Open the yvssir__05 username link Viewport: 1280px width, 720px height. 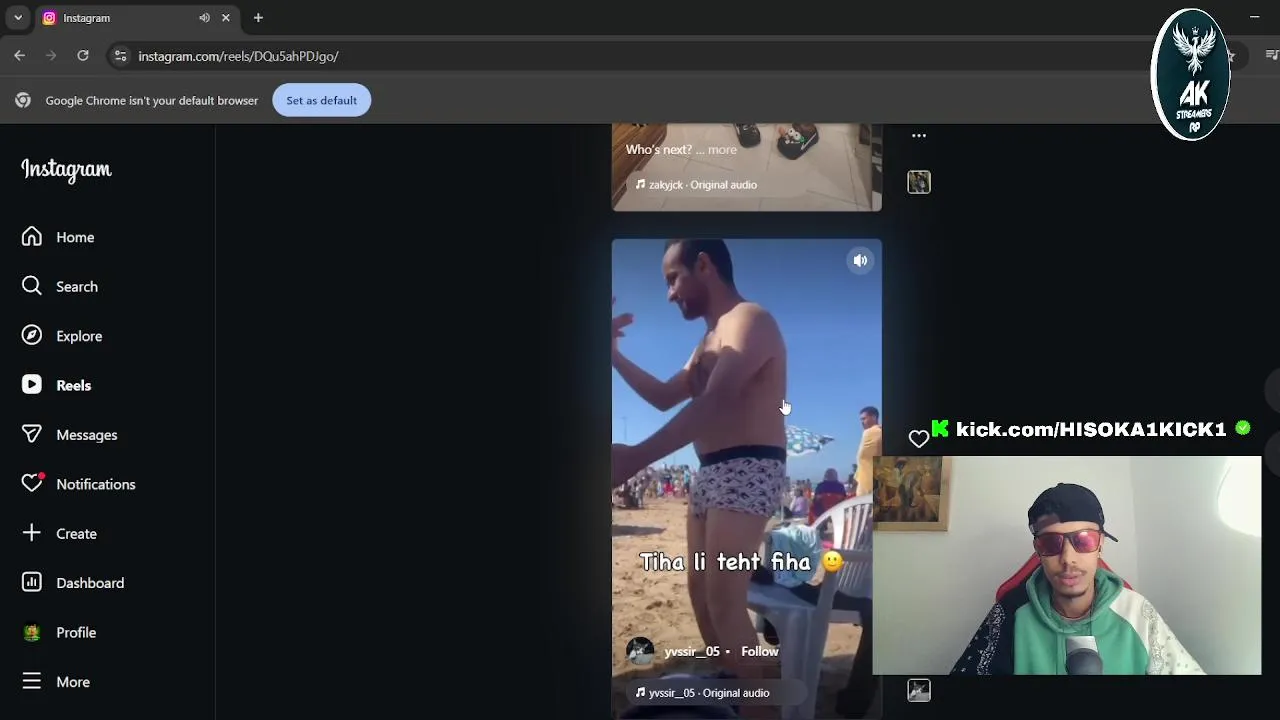pyautogui.click(x=692, y=651)
